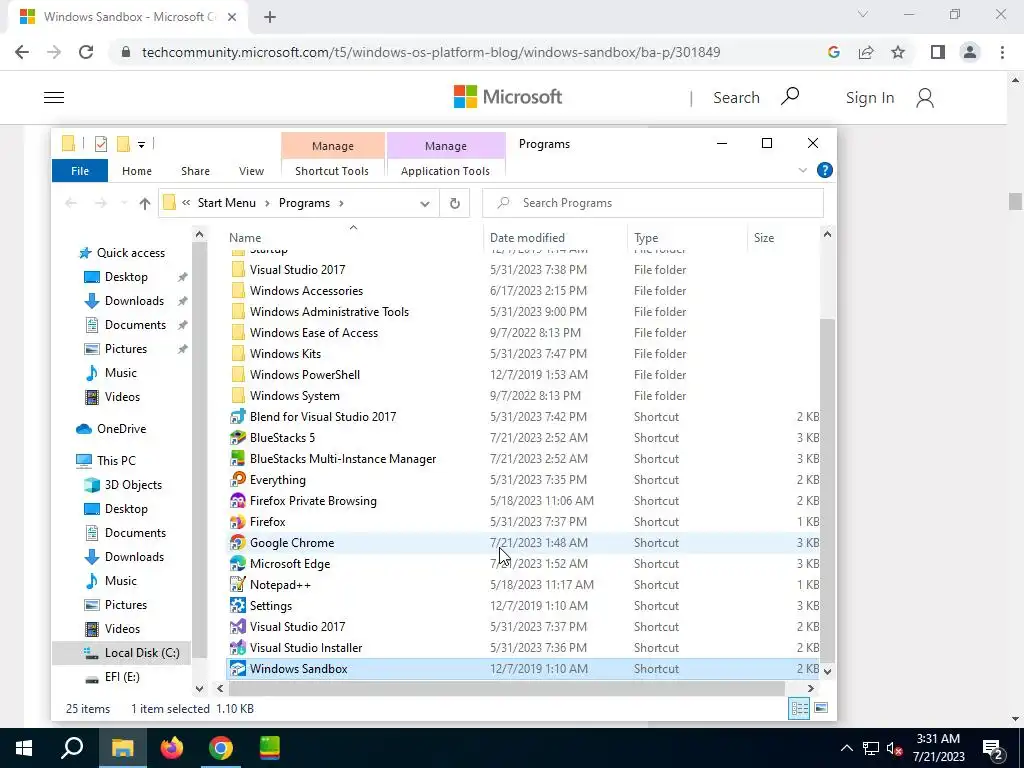Show hidden tray icons chevron
1024x768 pixels.
pos(846,748)
